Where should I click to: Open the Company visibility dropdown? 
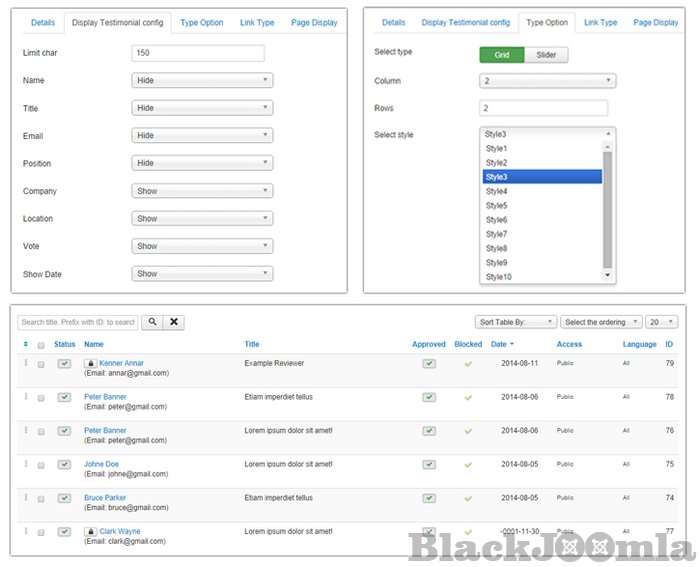coord(202,191)
